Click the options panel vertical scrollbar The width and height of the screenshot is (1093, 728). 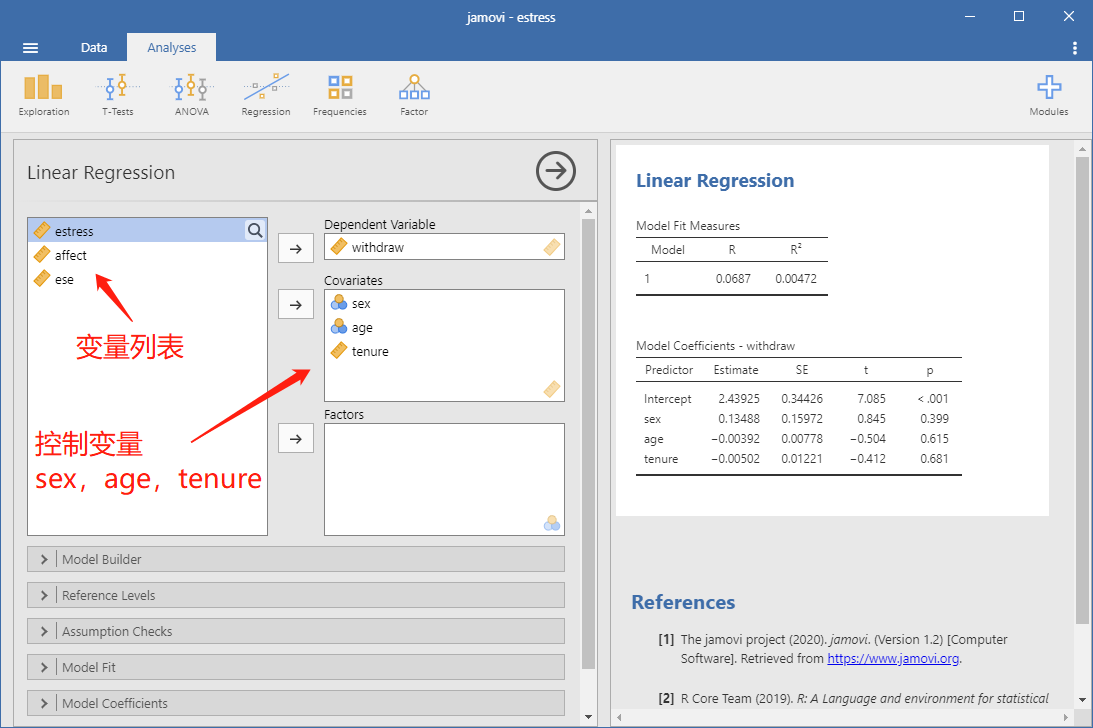tap(588, 443)
